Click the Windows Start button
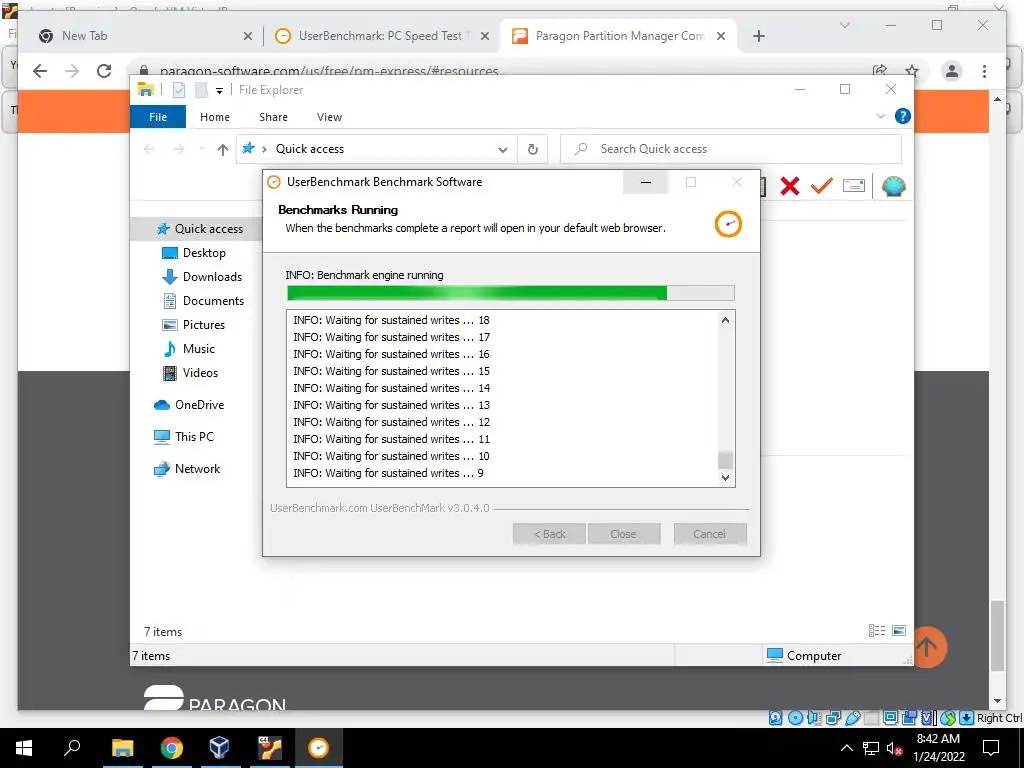 coord(24,748)
